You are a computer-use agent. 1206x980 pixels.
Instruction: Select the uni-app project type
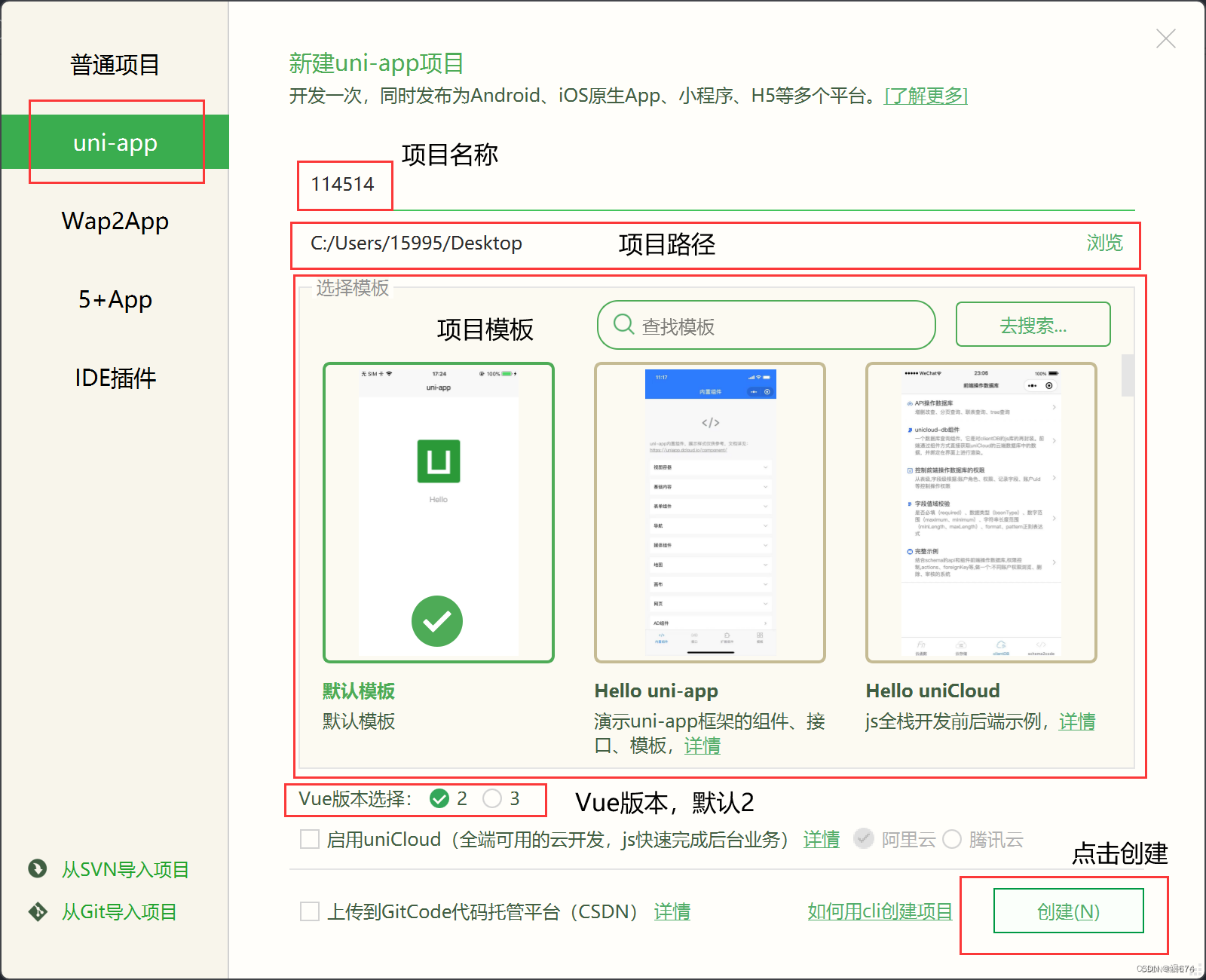[115, 142]
